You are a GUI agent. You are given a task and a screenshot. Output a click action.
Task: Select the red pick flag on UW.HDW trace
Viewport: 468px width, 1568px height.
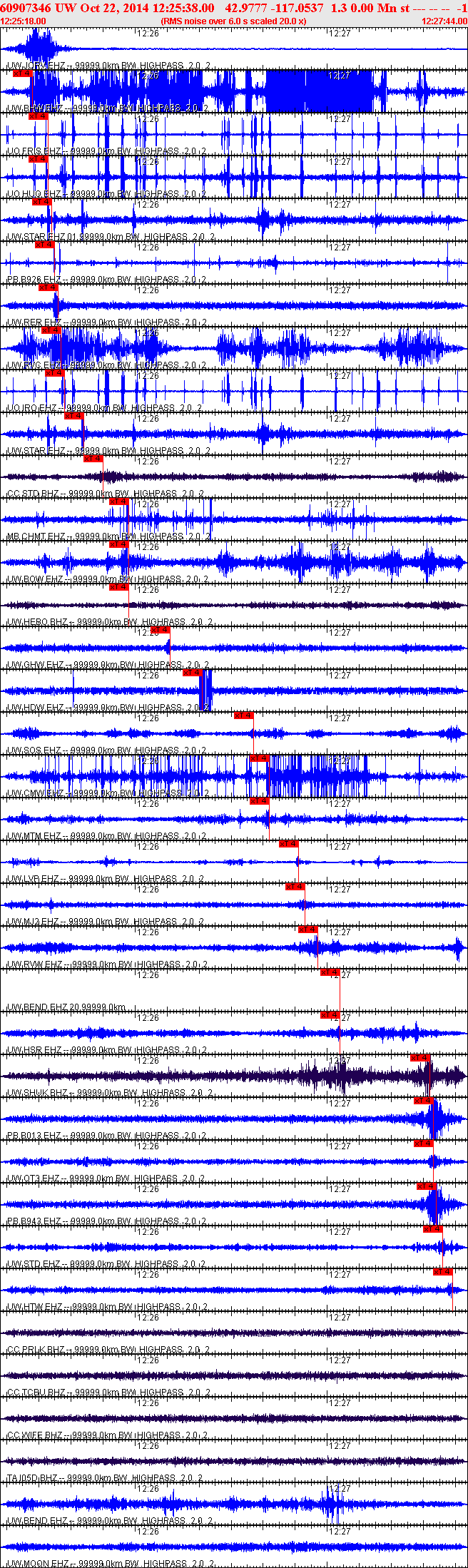tap(193, 673)
